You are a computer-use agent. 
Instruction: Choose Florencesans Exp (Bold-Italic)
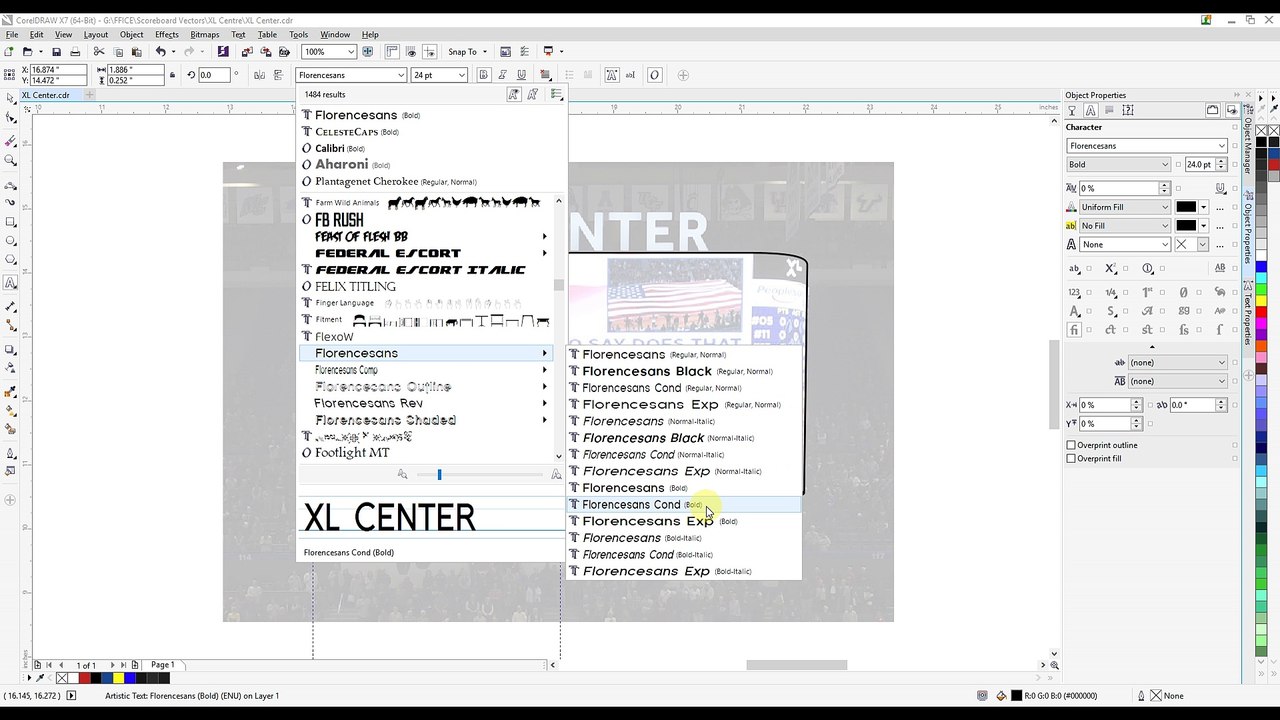point(684,571)
